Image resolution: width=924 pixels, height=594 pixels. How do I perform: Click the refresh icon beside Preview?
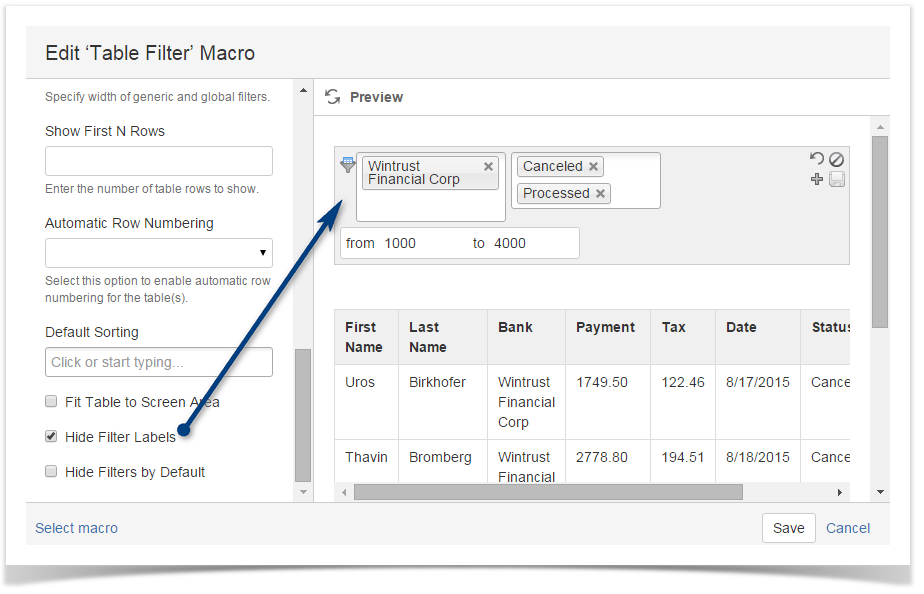point(332,97)
